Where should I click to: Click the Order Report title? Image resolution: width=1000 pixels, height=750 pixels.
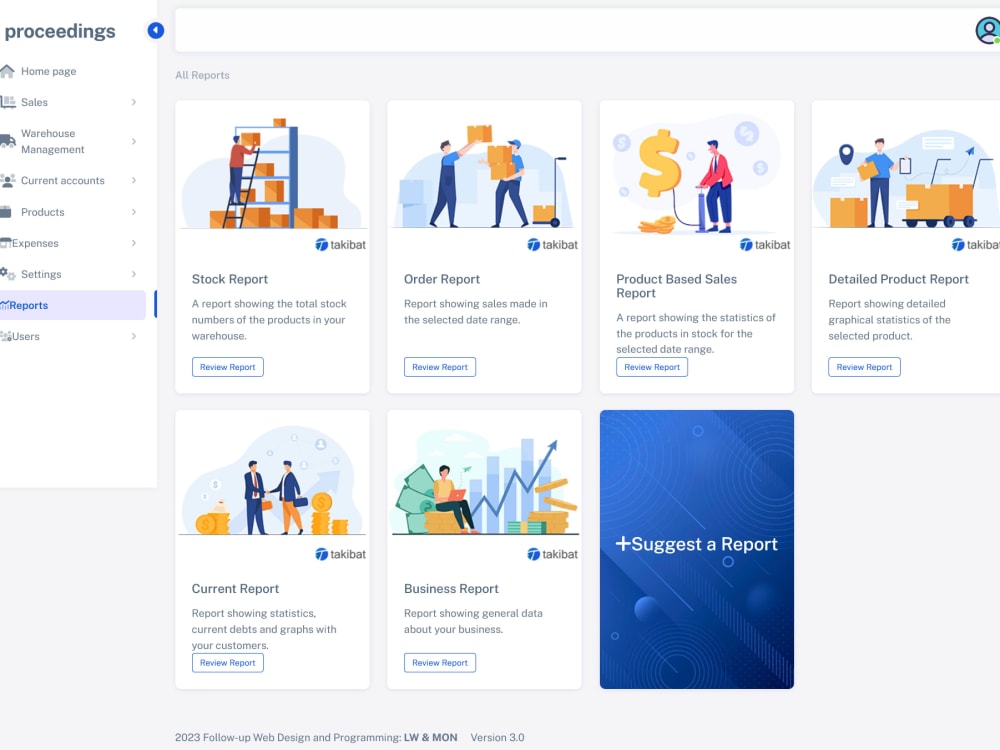pyautogui.click(x=442, y=279)
